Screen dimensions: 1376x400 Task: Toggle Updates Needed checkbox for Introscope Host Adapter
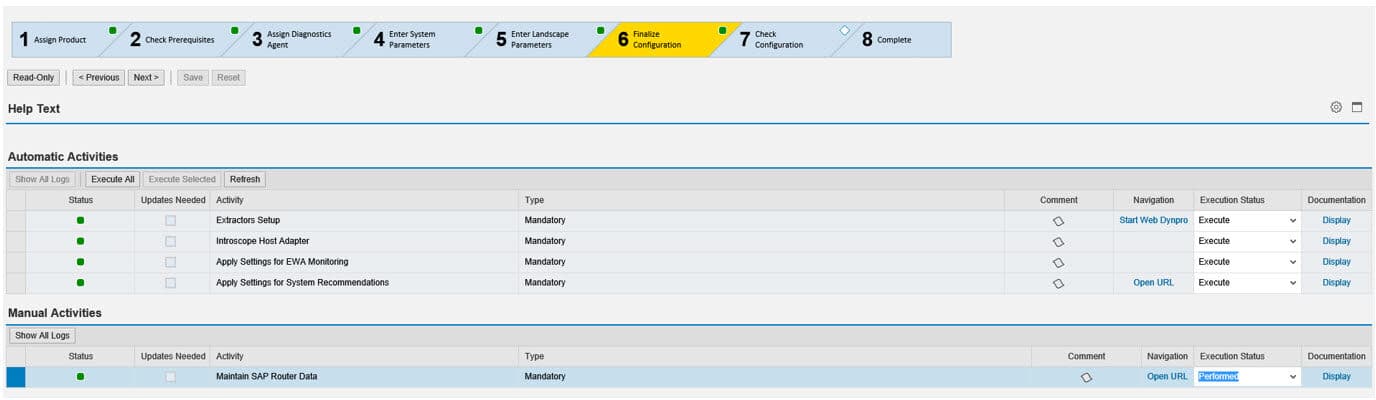click(170, 241)
